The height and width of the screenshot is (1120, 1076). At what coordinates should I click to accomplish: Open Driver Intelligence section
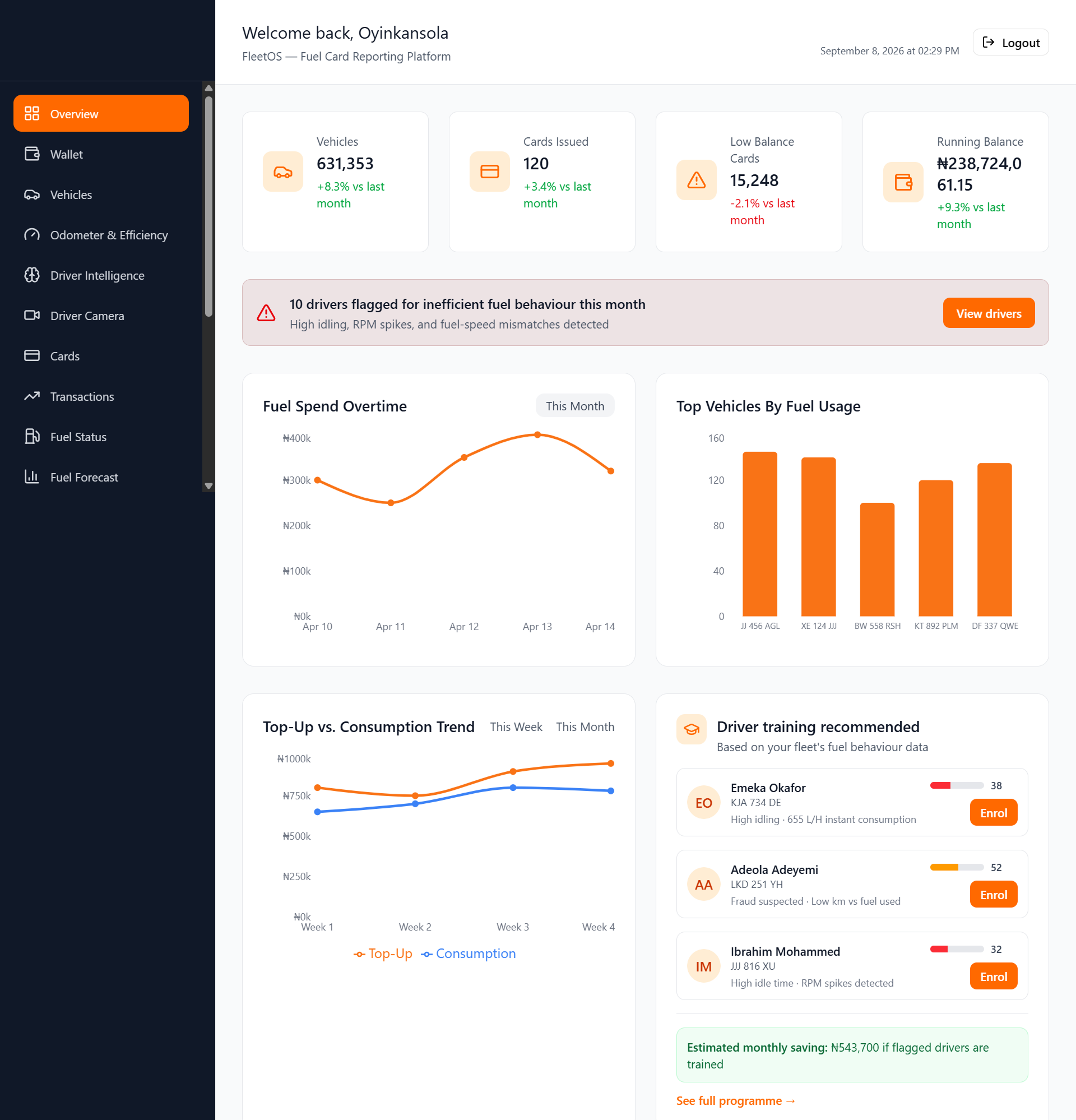(101, 275)
